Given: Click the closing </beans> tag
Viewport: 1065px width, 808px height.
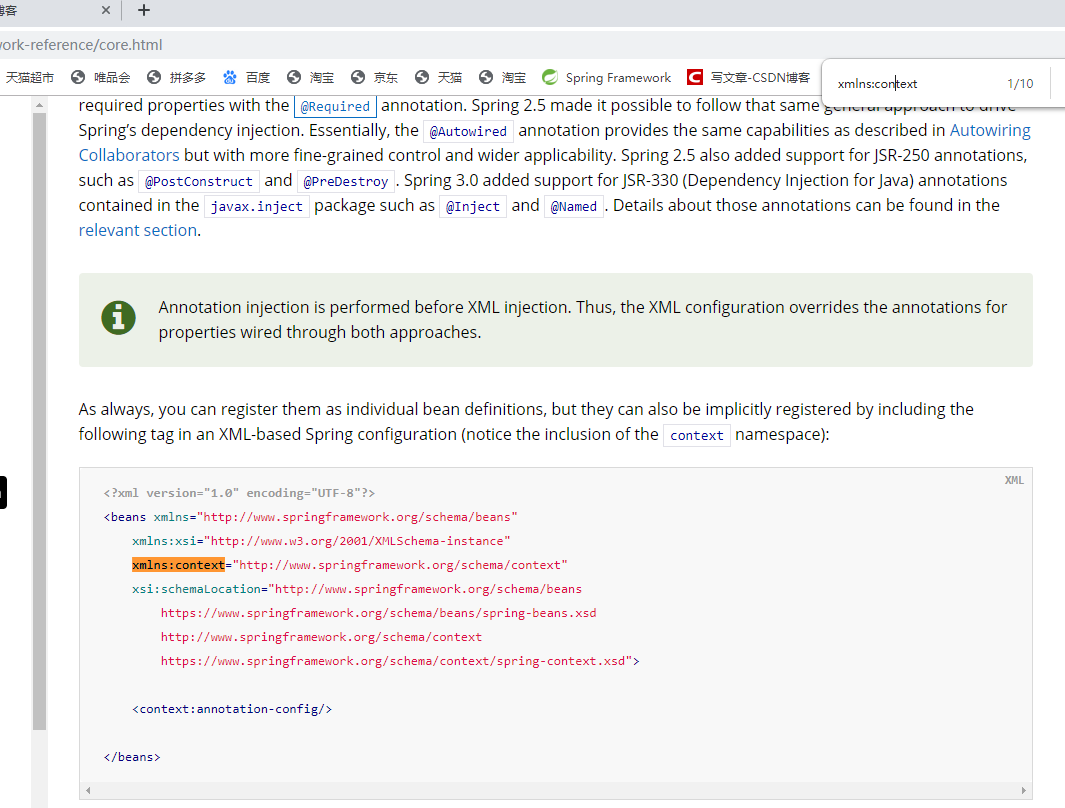Looking at the screenshot, I should 132,757.
